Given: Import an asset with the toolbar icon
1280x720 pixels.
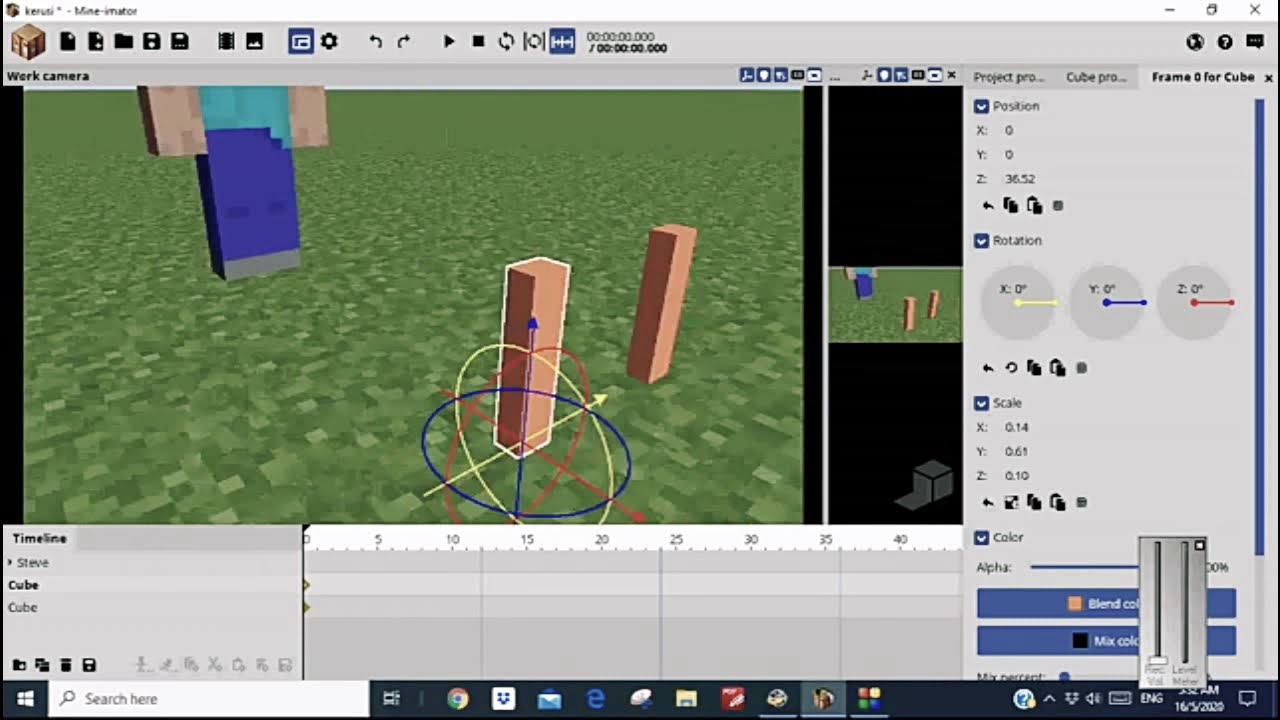Looking at the screenshot, I should [96, 42].
